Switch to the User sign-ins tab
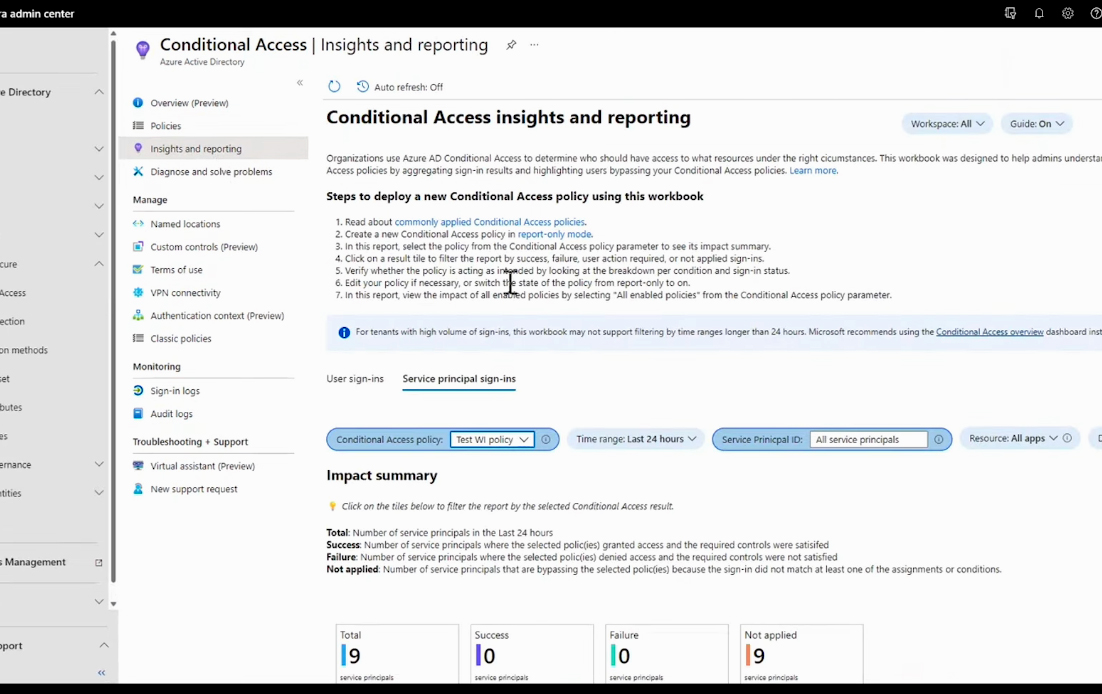The height and width of the screenshot is (694, 1102). tap(355, 379)
